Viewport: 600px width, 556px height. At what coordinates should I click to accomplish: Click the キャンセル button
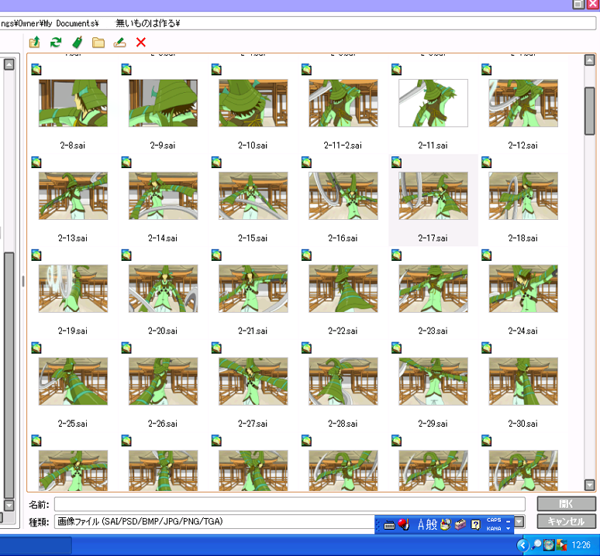566,521
